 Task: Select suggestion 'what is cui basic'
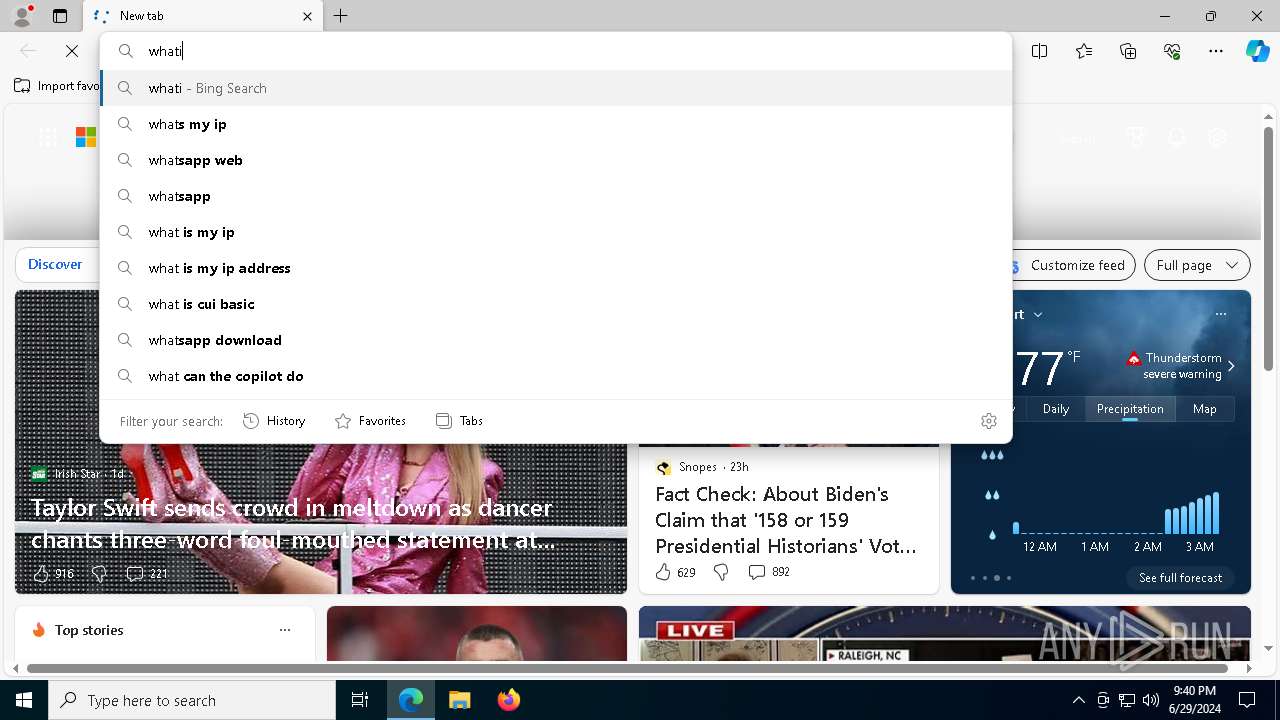556,304
